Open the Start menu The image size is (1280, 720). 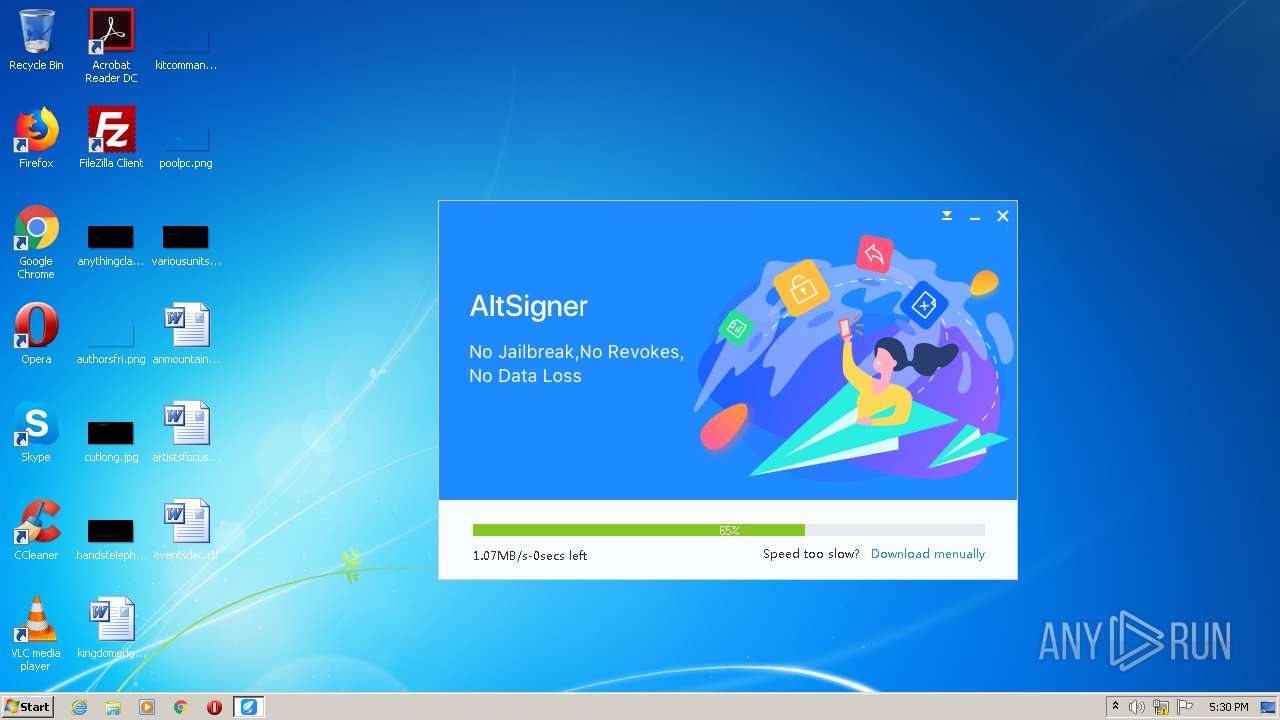[27, 707]
